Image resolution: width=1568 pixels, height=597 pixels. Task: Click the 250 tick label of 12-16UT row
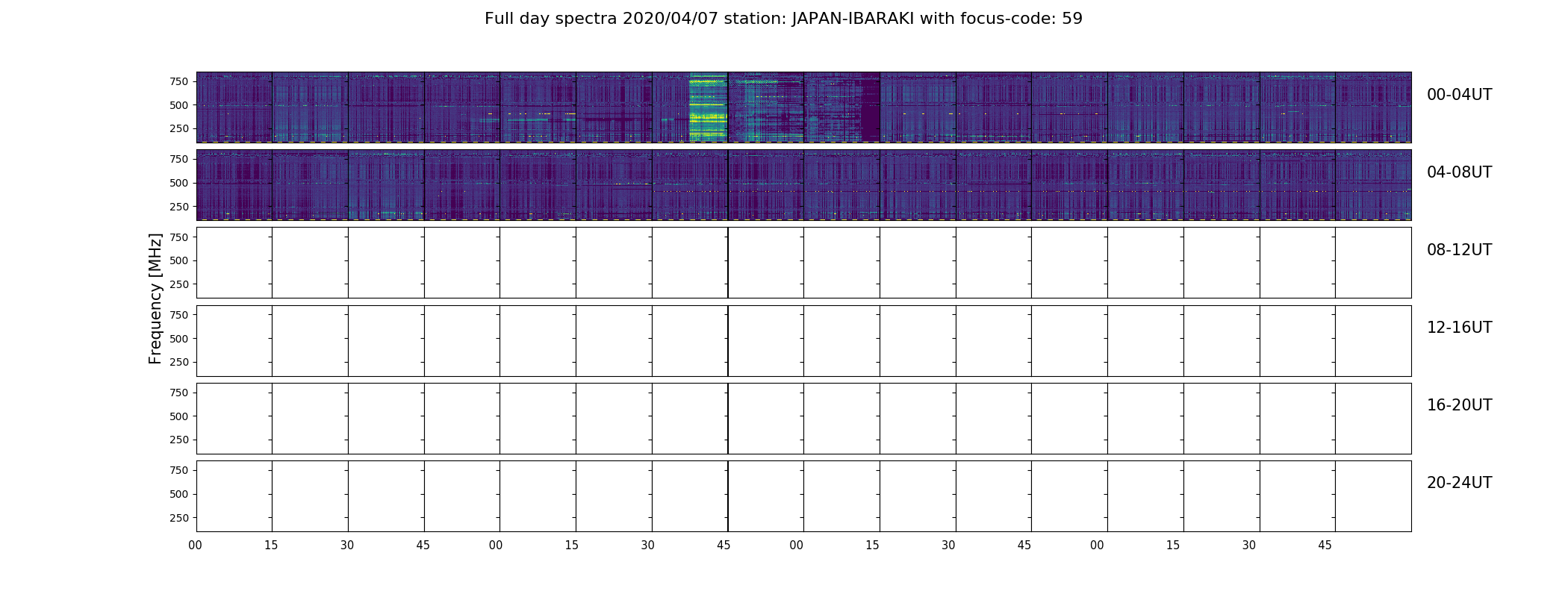click(179, 362)
